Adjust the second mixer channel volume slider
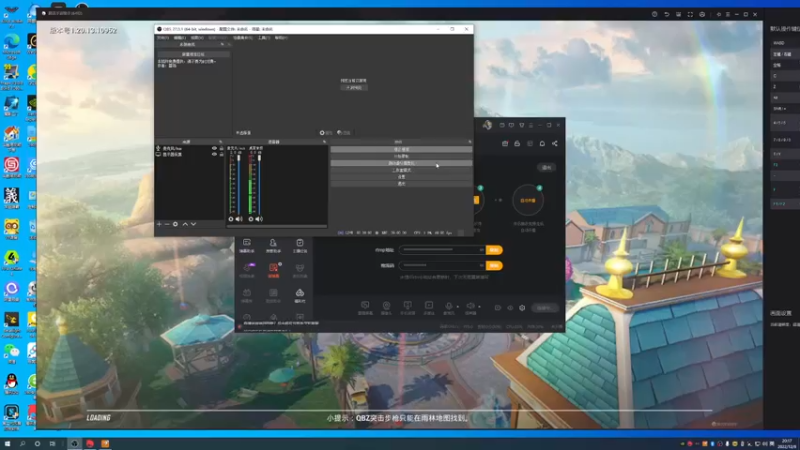The width and height of the screenshot is (800, 450). (x=259, y=184)
